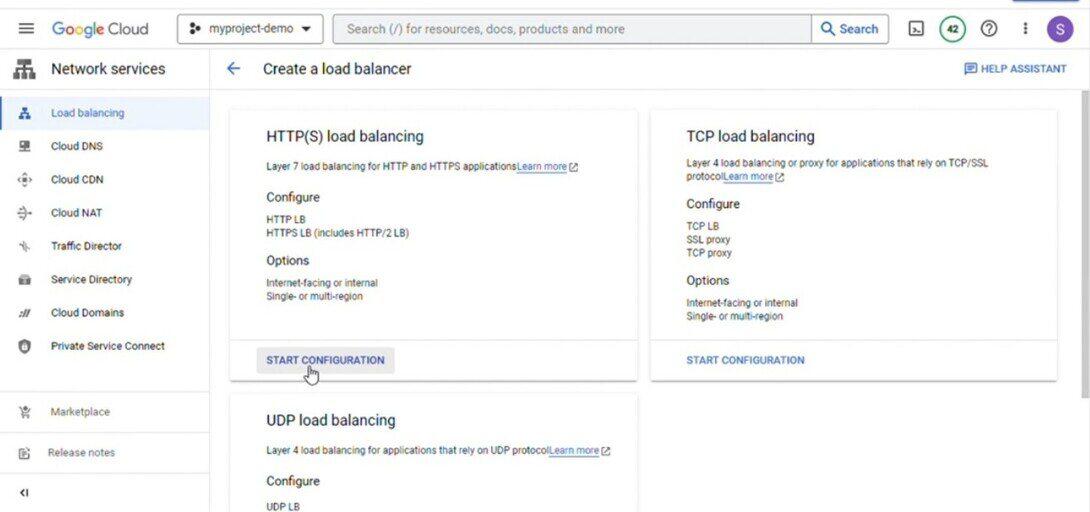This screenshot has width=1090, height=512.
Task: Open Learn more link for HTTP(S) balancing
Action: (x=542, y=167)
